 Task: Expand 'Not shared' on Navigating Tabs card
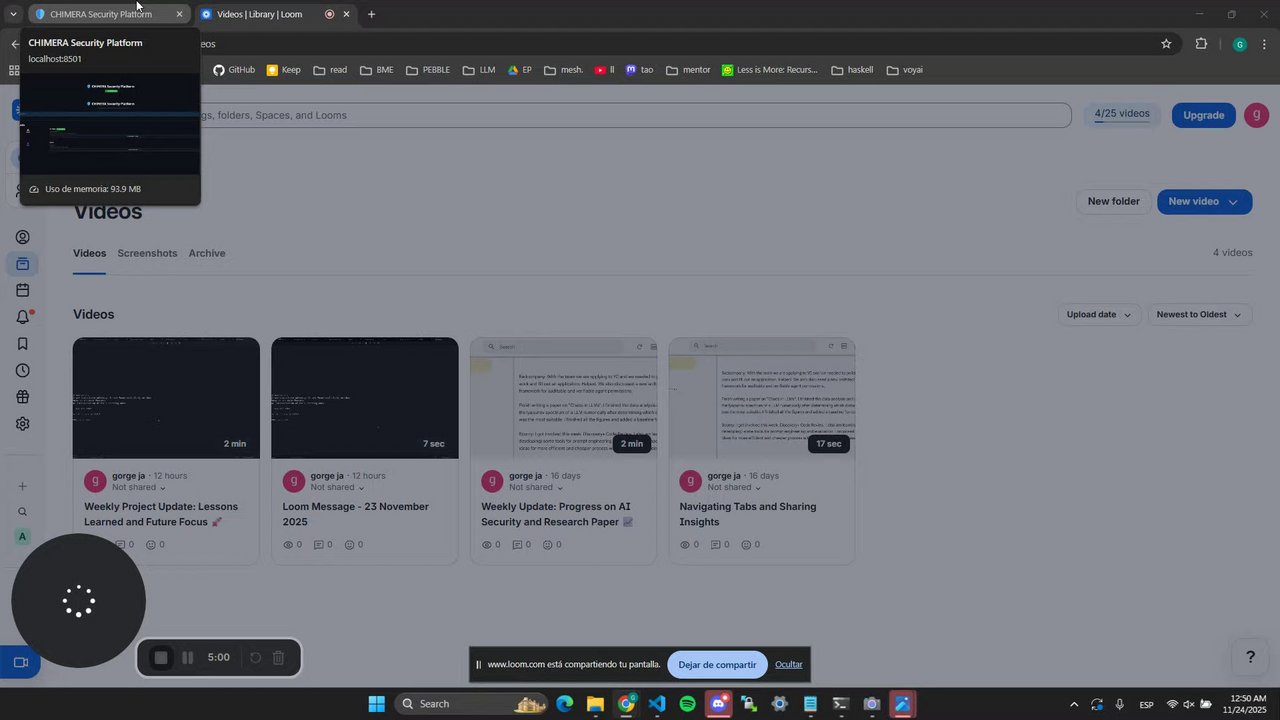click(734, 487)
